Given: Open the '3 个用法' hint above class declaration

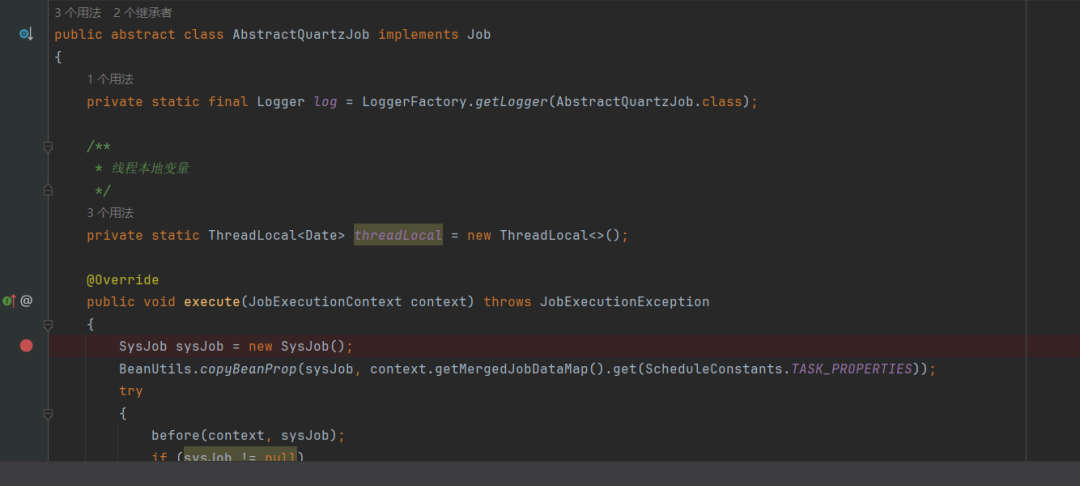Looking at the screenshot, I should (78, 12).
